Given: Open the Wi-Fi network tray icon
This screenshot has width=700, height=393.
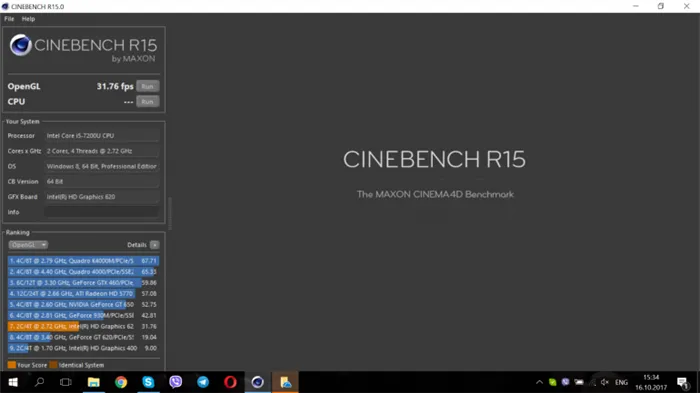Looking at the screenshot, I should coord(592,382).
